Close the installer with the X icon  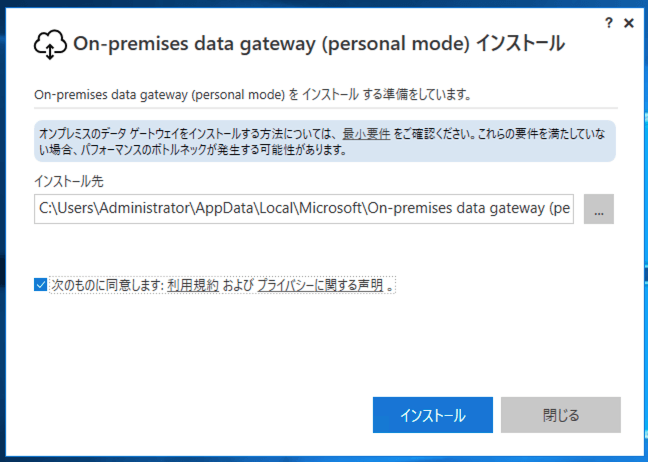tap(629, 22)
